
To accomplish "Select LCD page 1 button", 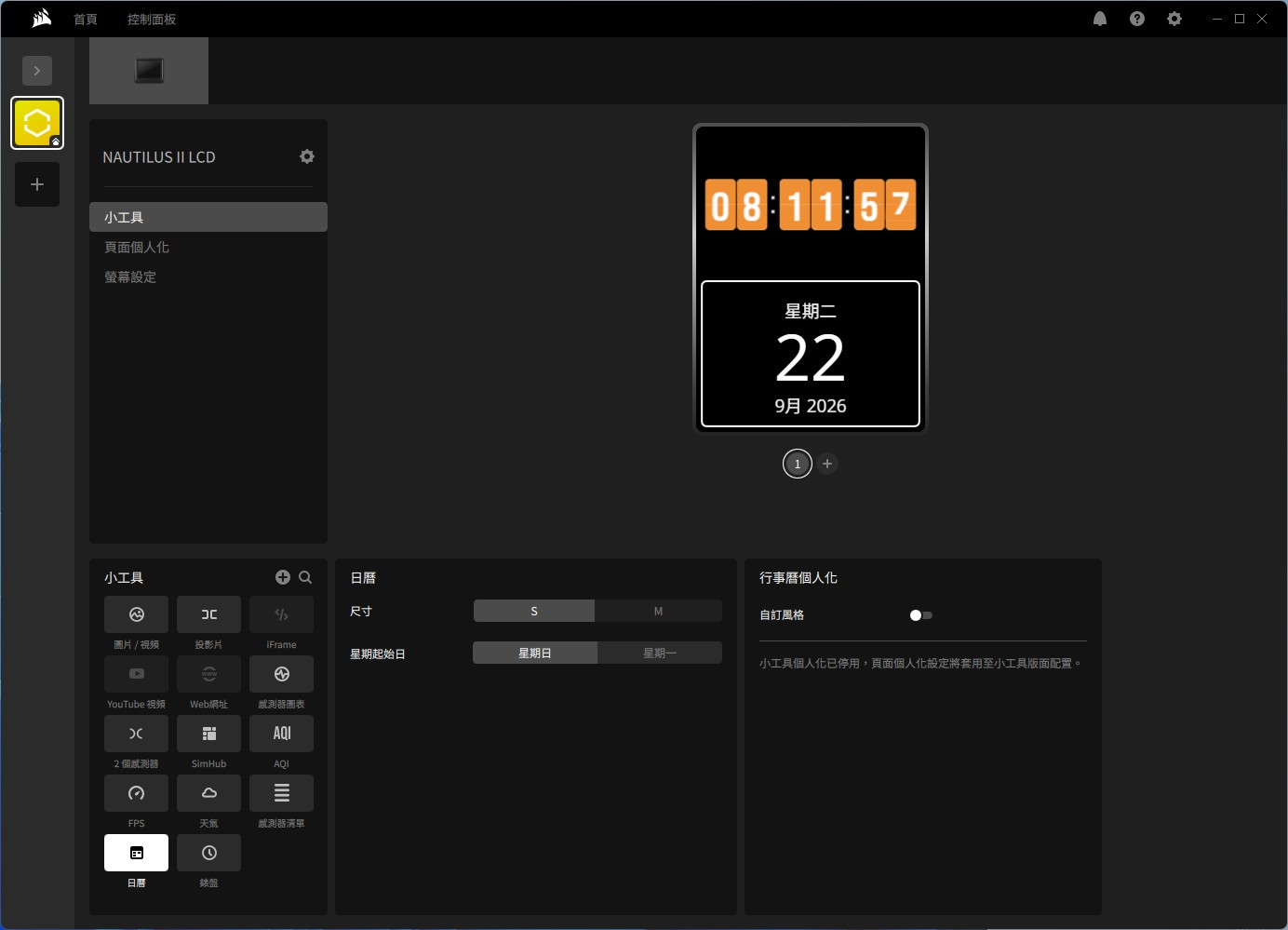I will [x=798, y=464].
